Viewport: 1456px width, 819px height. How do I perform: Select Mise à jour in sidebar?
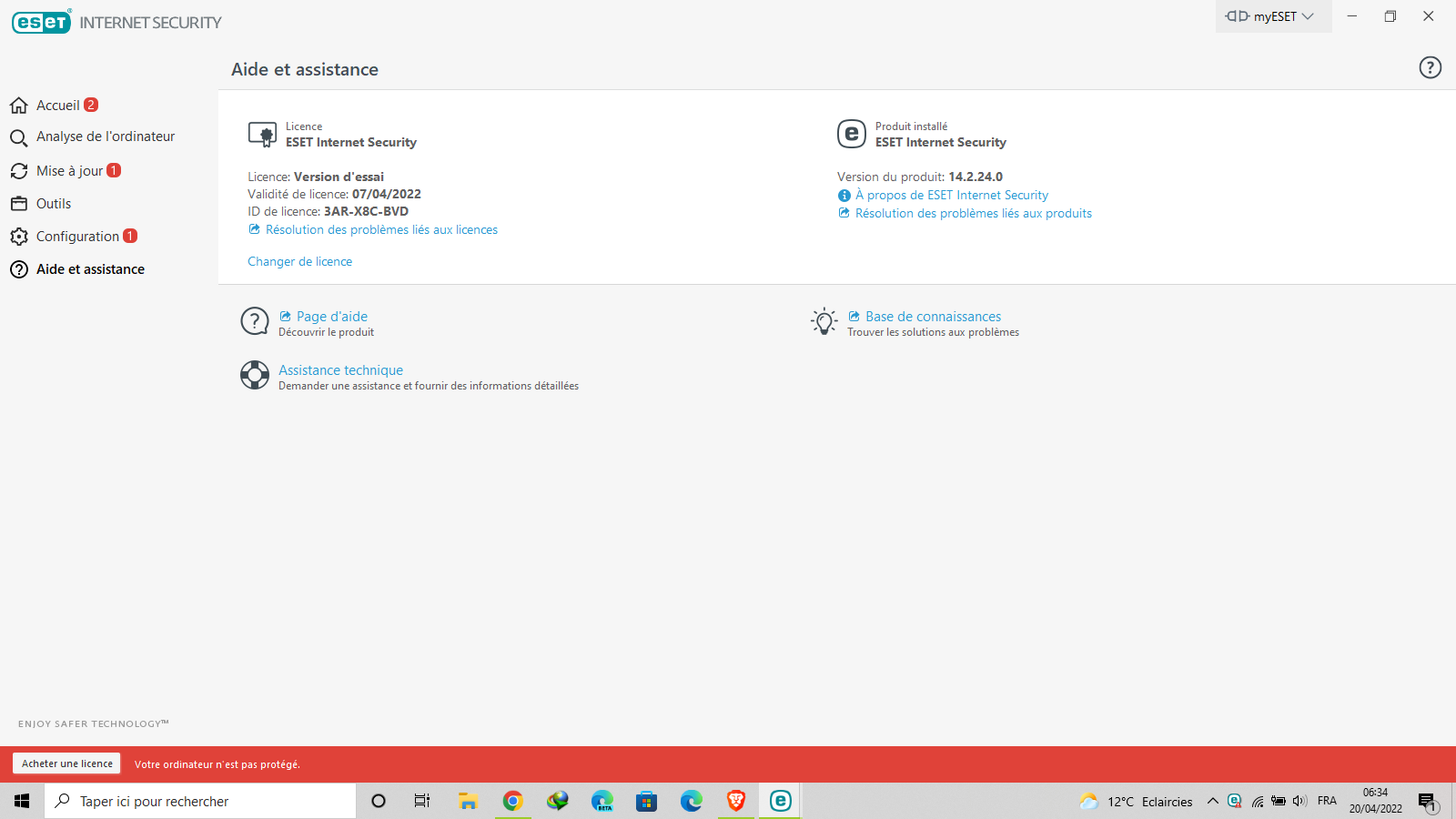[70, 171]
